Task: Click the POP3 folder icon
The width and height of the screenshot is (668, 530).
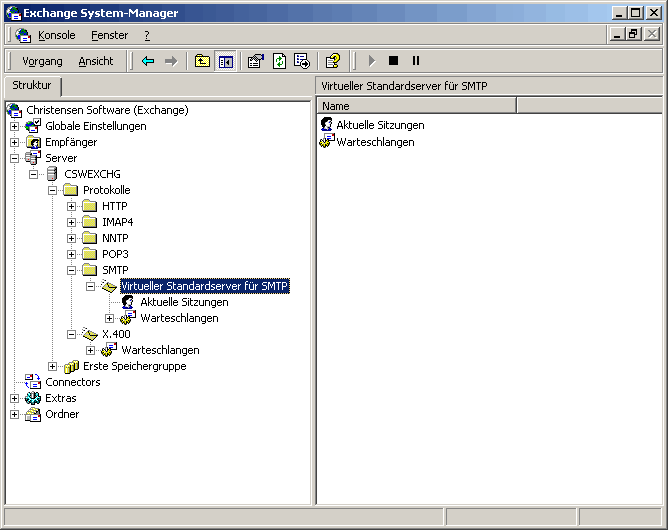Action: [x=89, y=254]
